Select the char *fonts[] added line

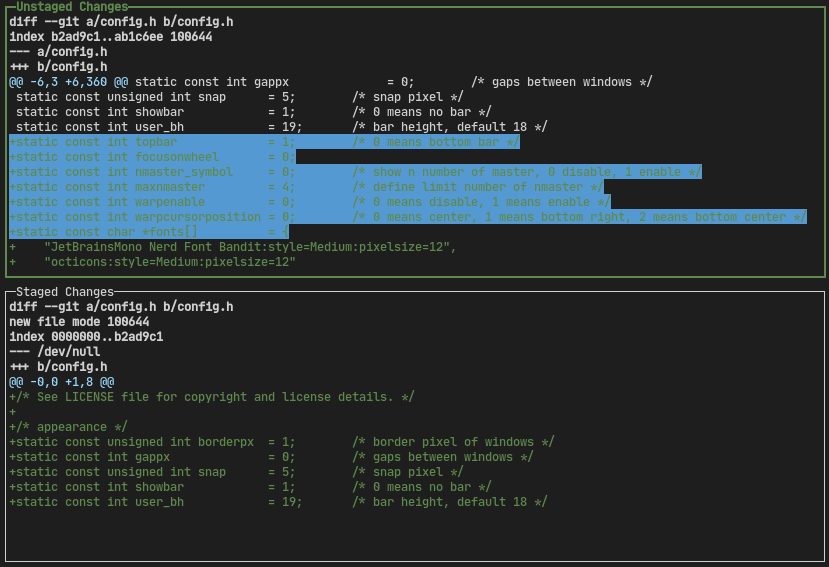[155, 232]
